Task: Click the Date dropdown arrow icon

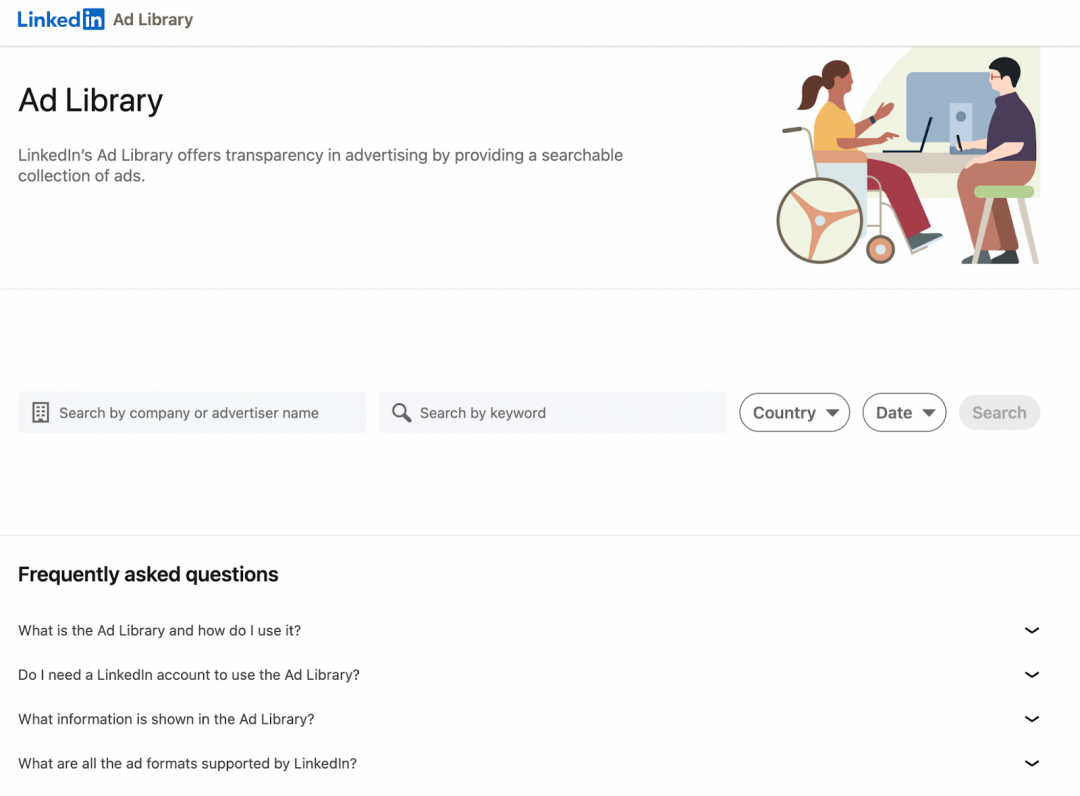Action: pyautogui.click(x=928, y=413)
